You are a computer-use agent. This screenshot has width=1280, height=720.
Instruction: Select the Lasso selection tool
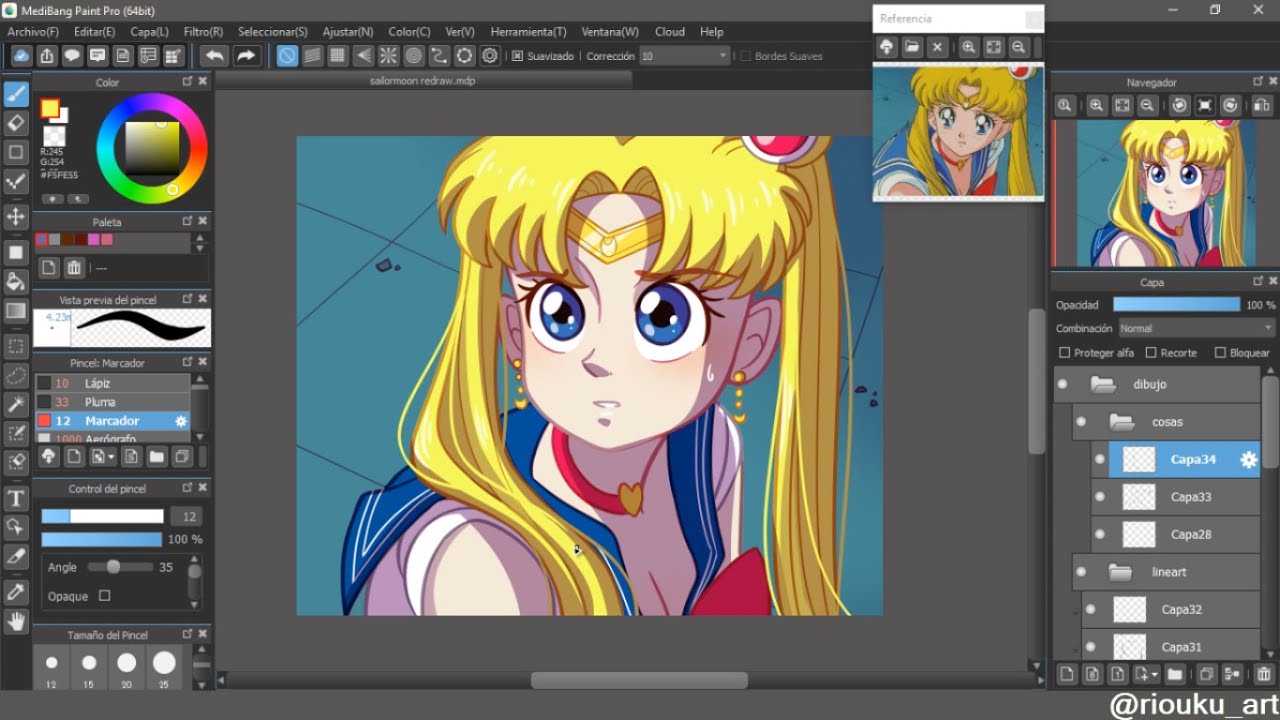(16, 375)
